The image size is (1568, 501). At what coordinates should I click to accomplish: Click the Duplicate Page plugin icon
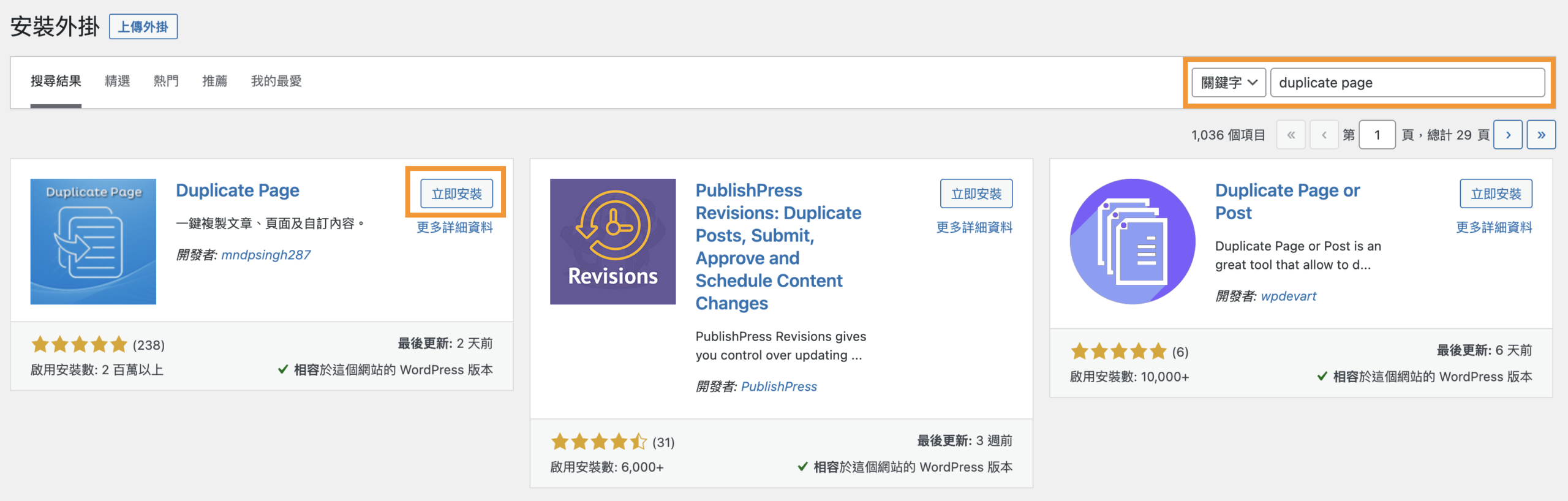point(93,241)
